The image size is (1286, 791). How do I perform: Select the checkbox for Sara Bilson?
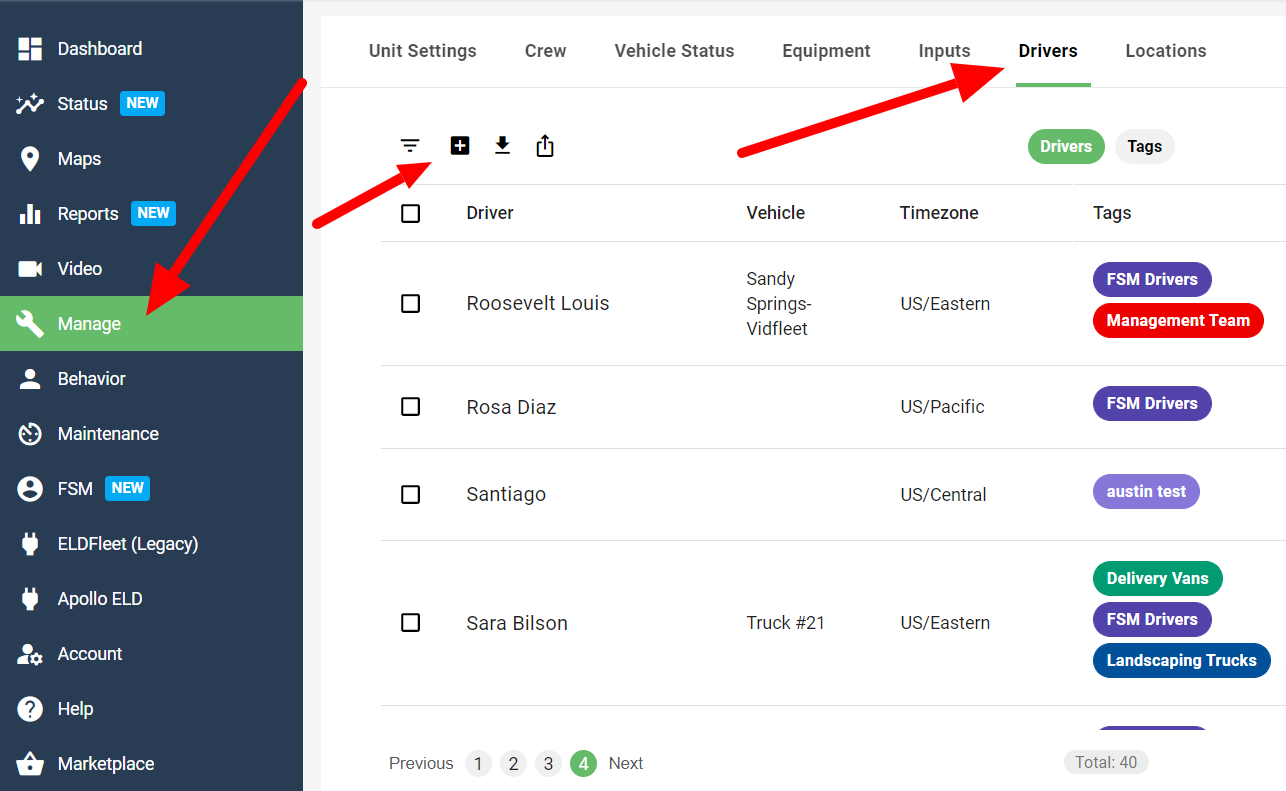click(x=410, y=622)
